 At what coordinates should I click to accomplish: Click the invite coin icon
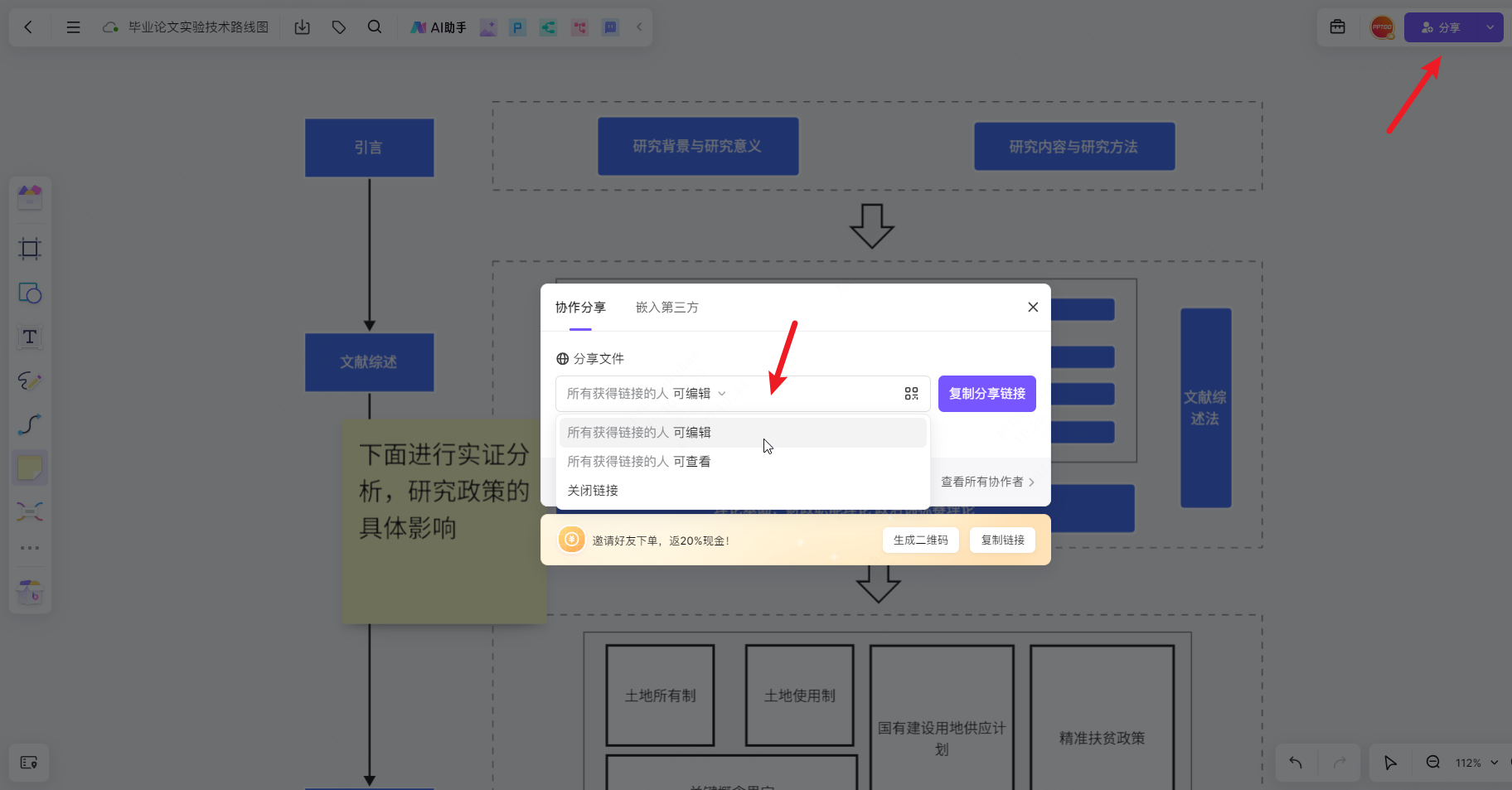tap(572, 540)
